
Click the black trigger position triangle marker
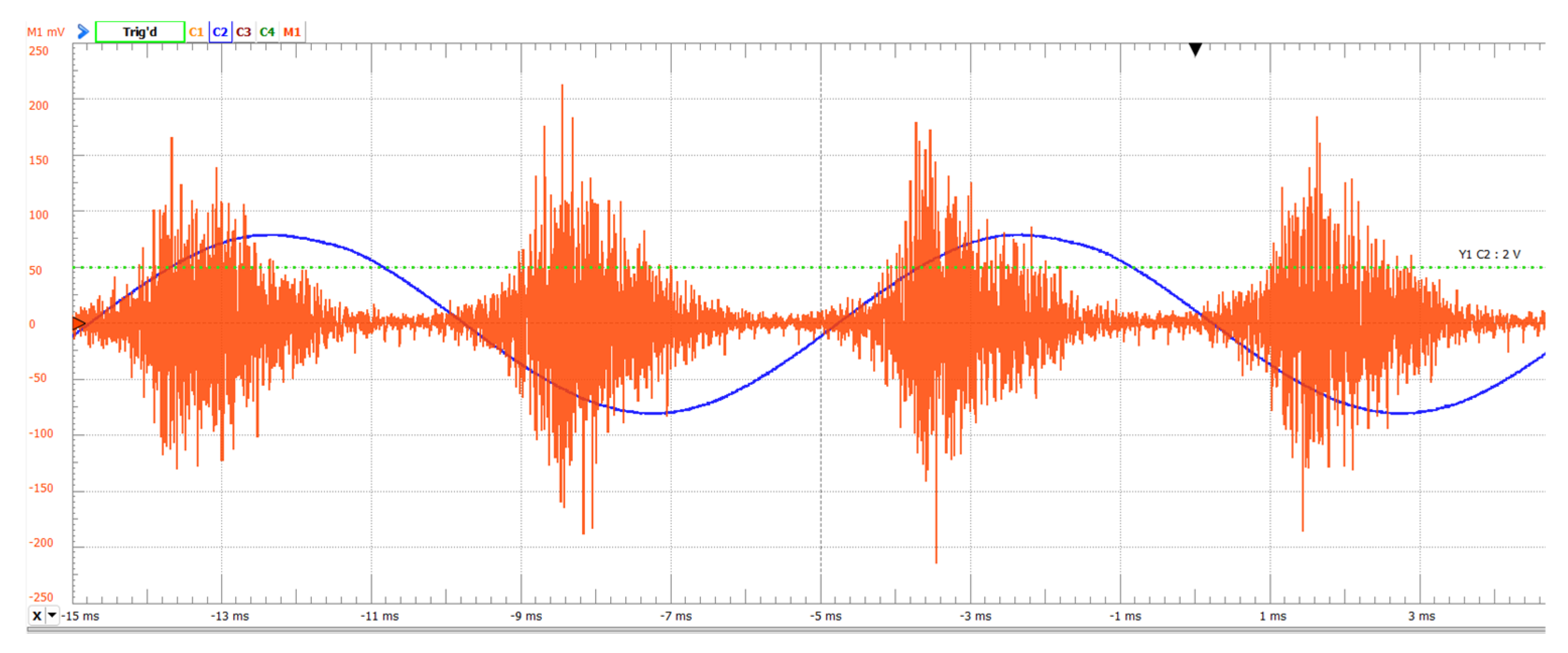pos(1195,49)
